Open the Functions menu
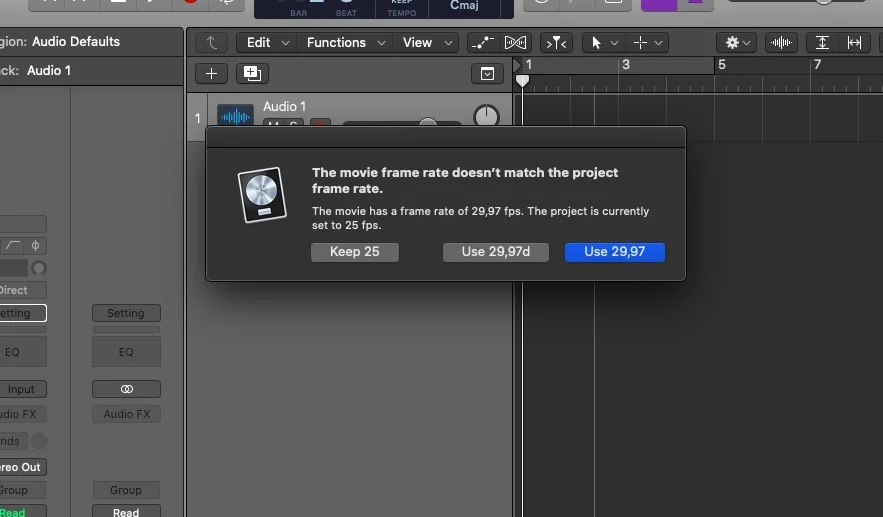This screenshot has width=883, height=517. tap(345, 43)
